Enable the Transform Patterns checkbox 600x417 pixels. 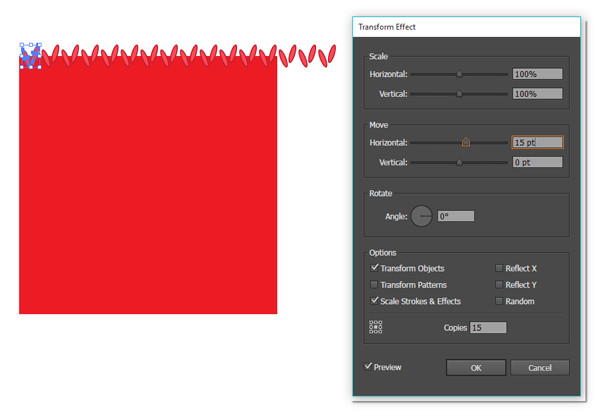coord(374,284)
